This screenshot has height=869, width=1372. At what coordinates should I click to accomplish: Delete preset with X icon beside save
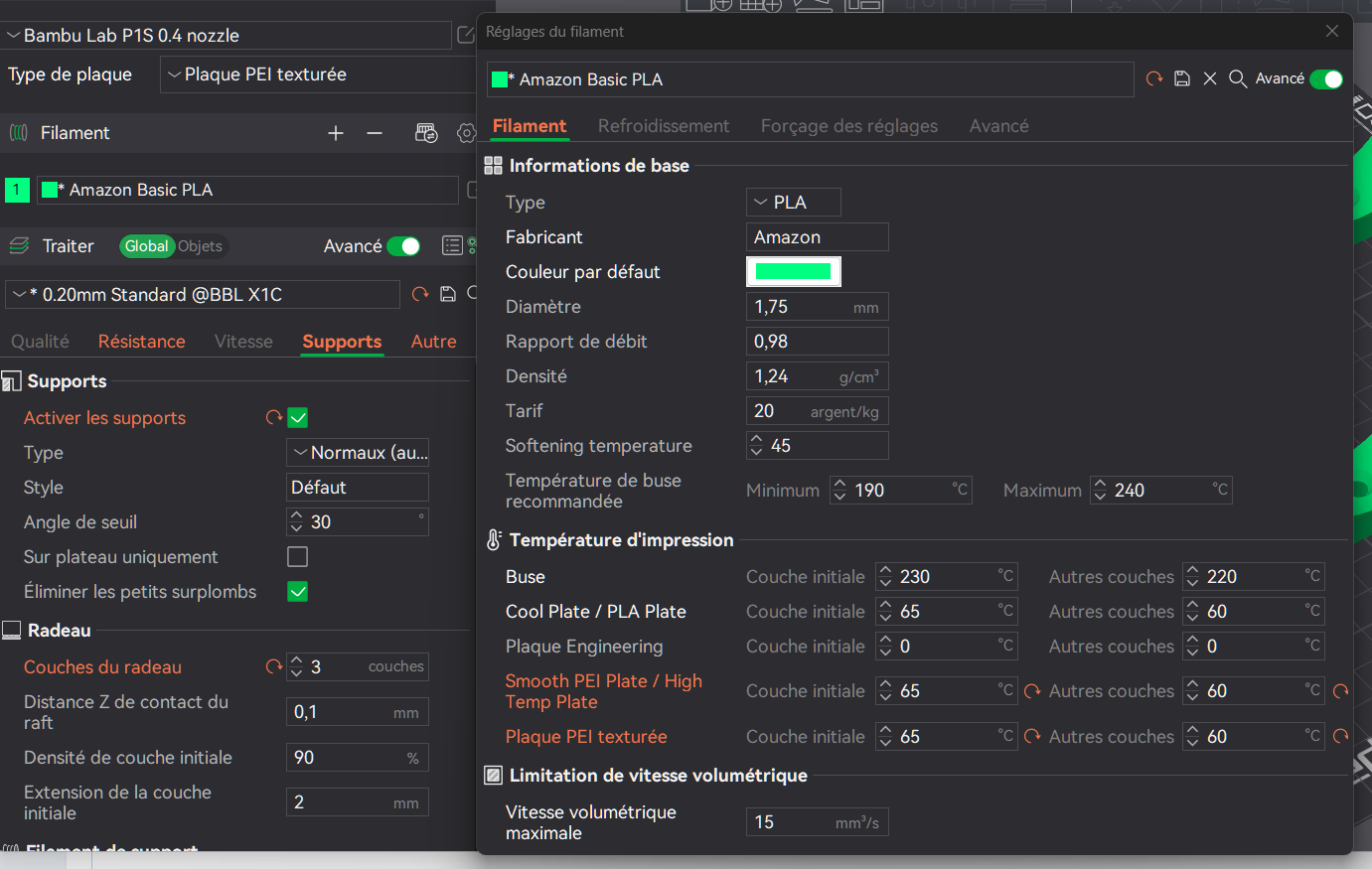[1210, 78]
